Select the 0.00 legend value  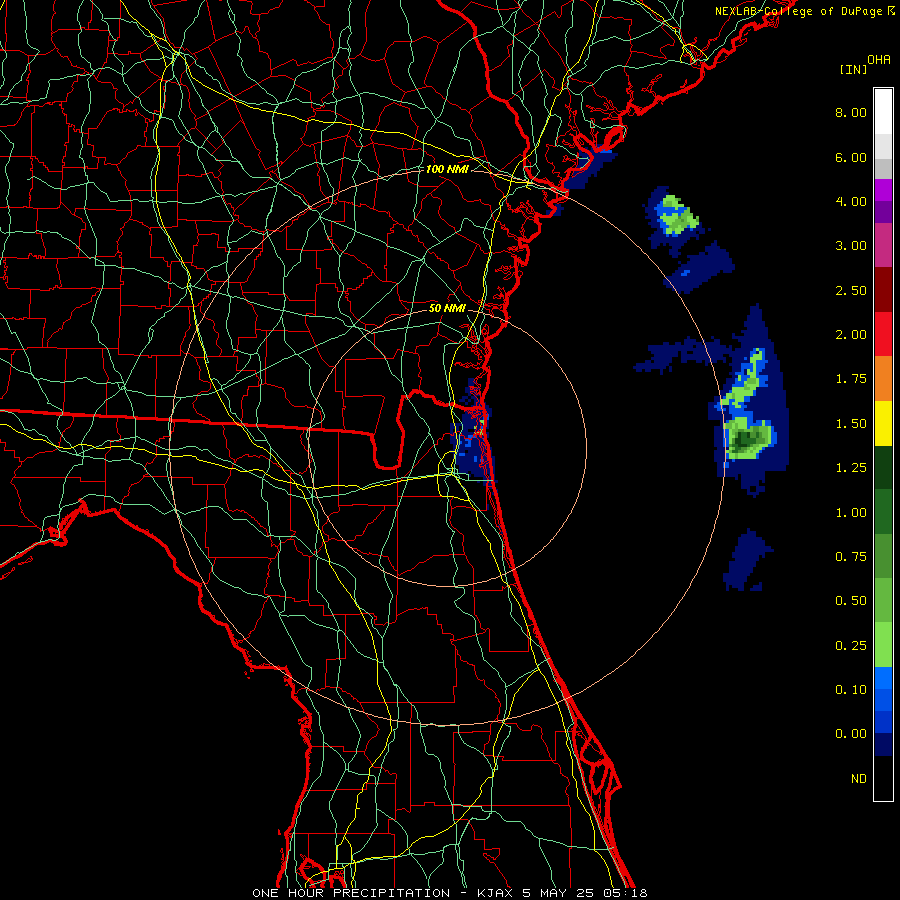click(851, 734)
